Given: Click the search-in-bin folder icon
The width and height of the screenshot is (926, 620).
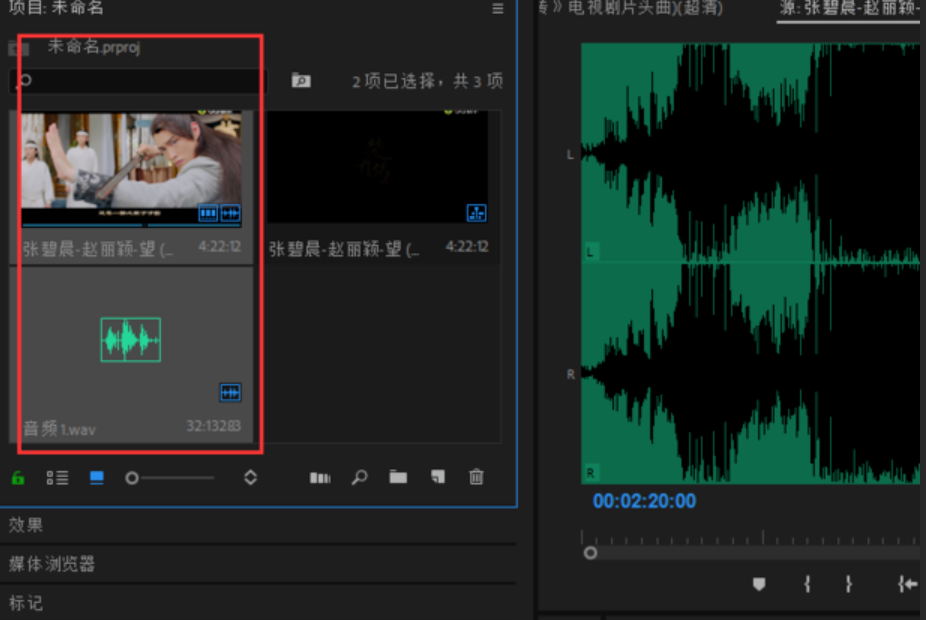Looking at the screenshot, I should [x=301, y=81].
